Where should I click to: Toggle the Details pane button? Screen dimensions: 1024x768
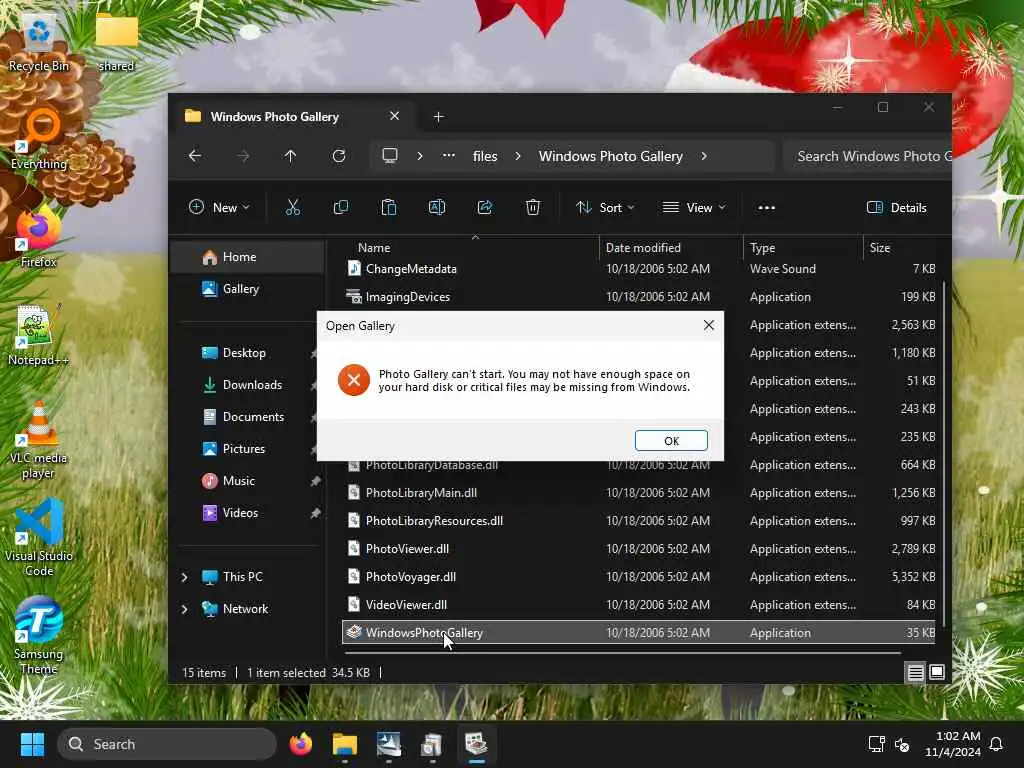pos(897,208)
